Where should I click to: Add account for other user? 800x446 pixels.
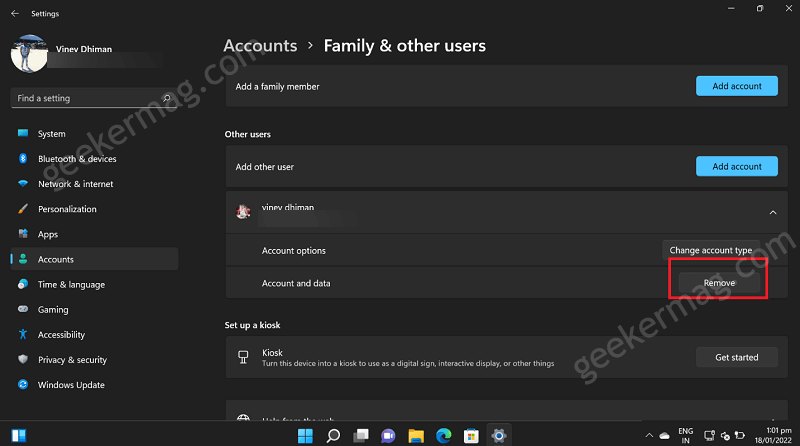coord(737,166)
